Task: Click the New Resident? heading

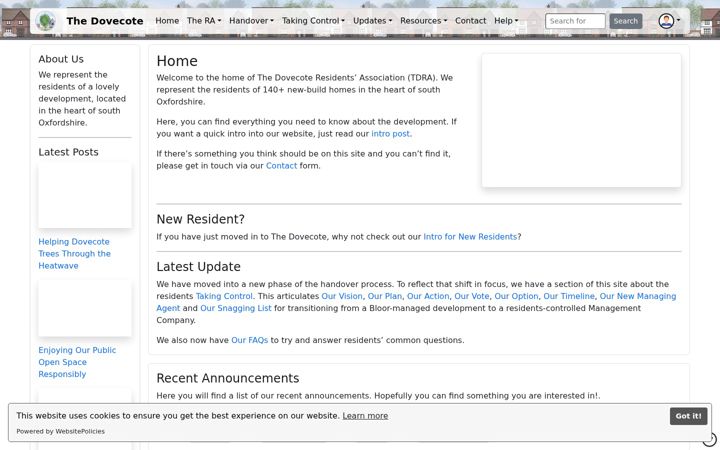Action: [201, 219]
